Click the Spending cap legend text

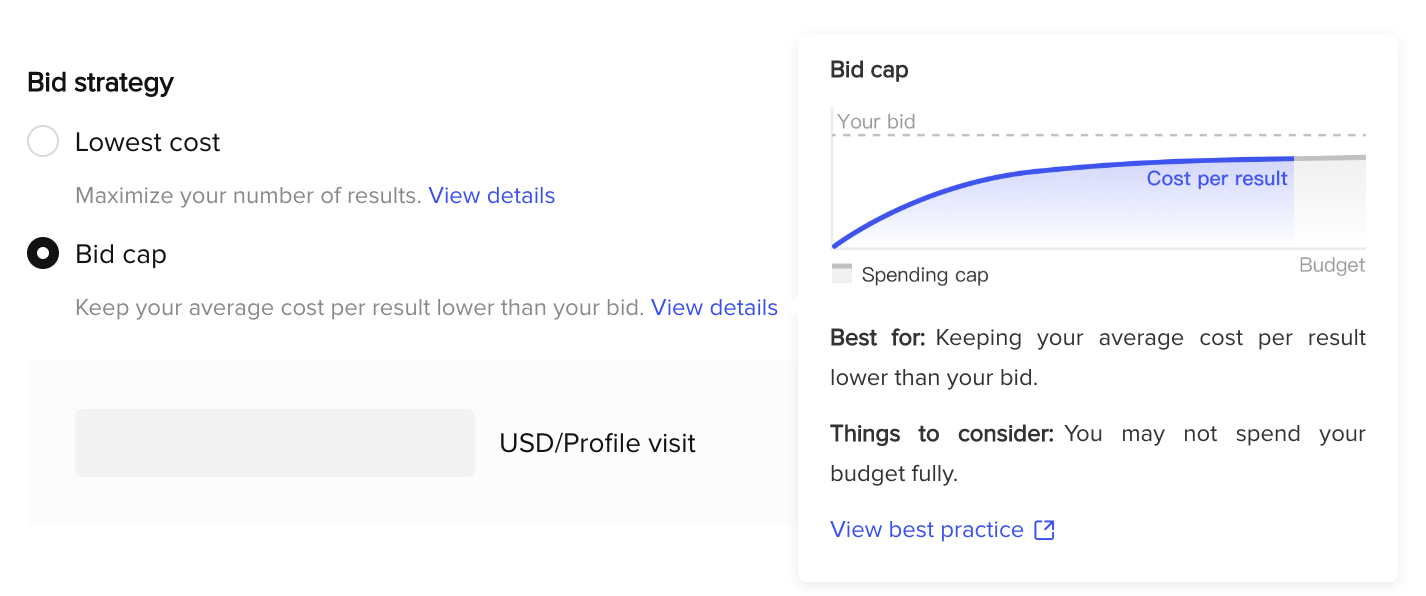(925, 275)
